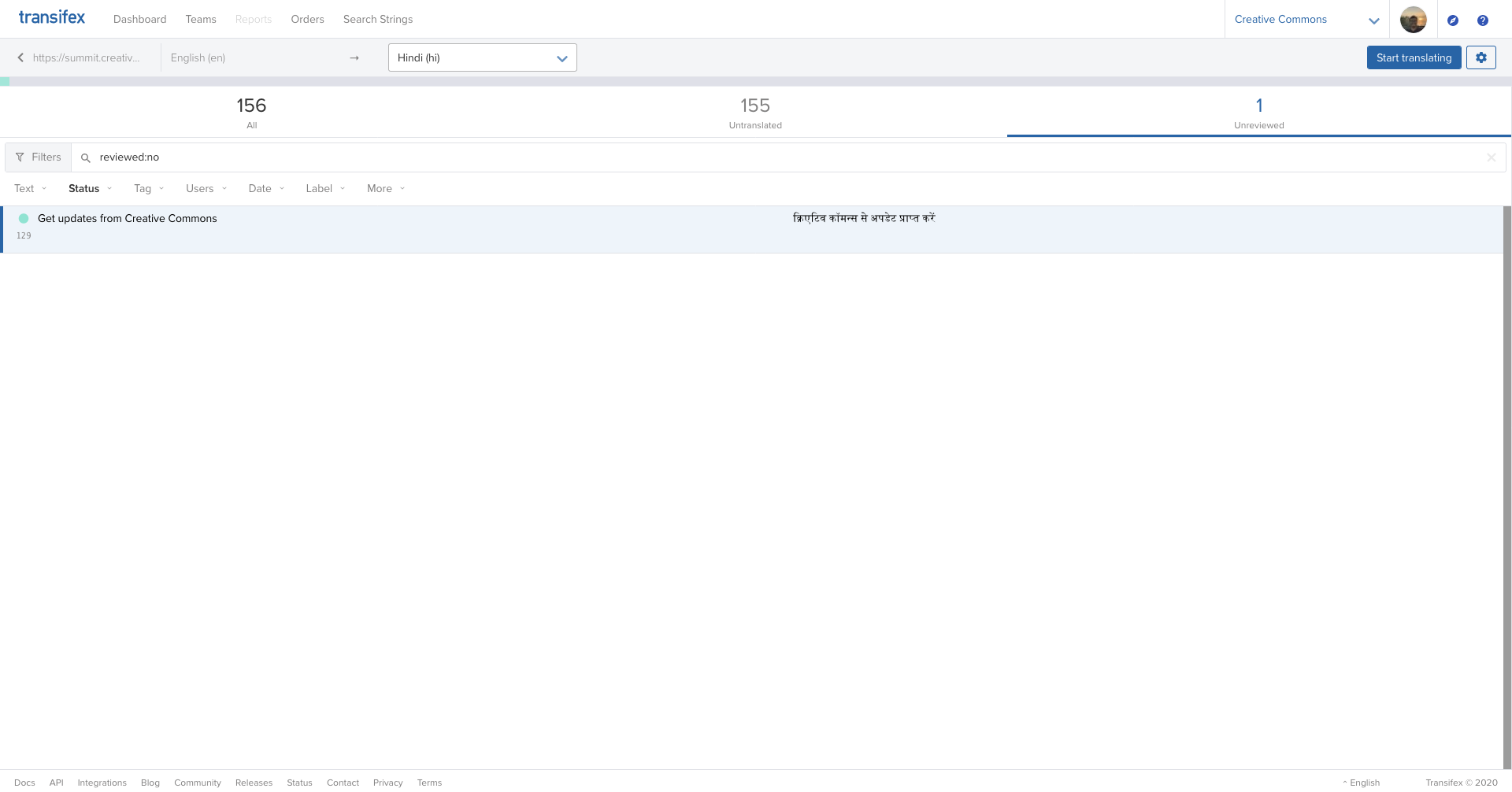Viewport: 1512px width, 792px height.
Task: Open the Reports menu item
Action: [x=253, y=19]
